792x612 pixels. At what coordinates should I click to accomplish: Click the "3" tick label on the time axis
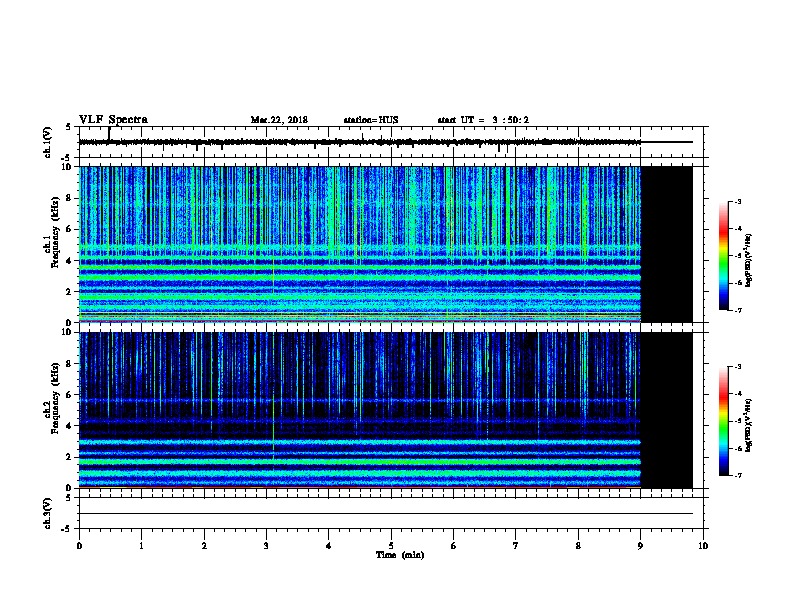coord(266,546)
